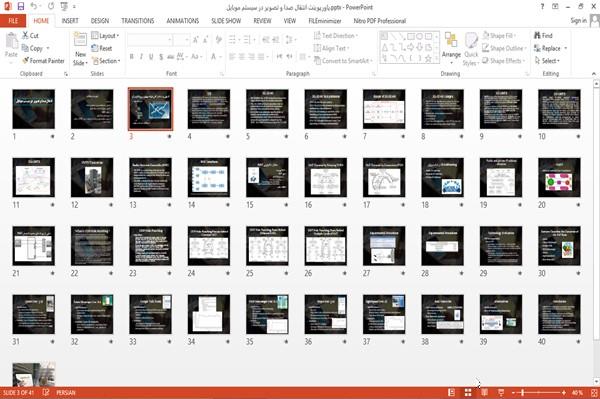The image size is (600, 399).
Task: Click the zoom slider in status bar
Action: point(538,392)
